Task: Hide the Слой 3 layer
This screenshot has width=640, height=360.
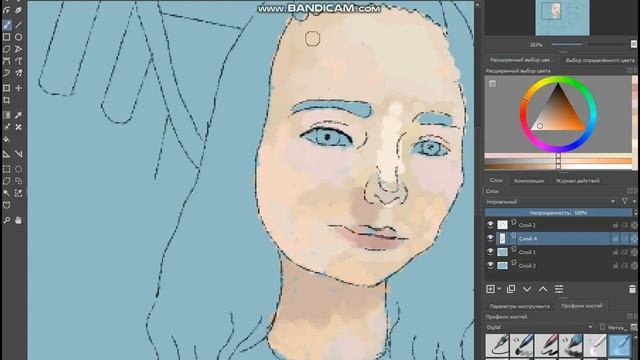Action: coord(490,265)
